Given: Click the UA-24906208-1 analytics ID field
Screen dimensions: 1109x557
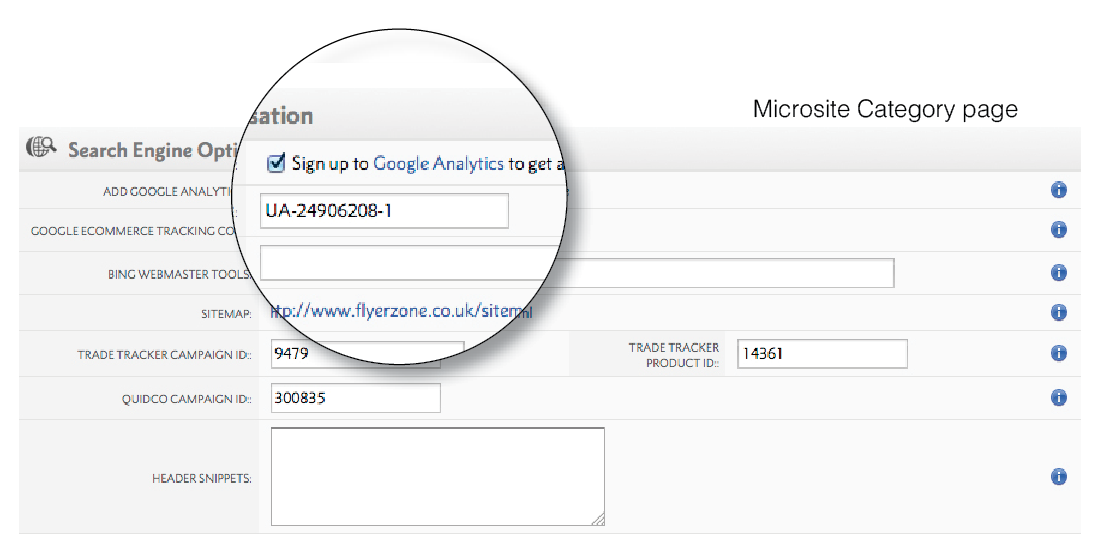Looking at the screenshot, I should pyautogui.click(x=384, y=211).
